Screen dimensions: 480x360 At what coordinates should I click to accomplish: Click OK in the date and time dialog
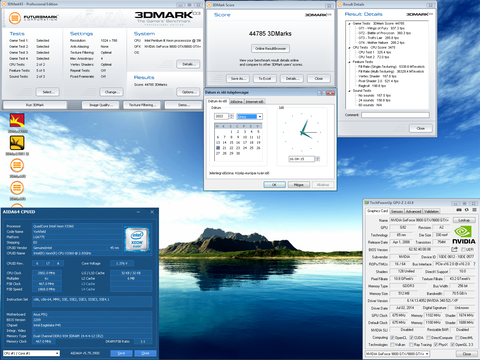[274, 185]
